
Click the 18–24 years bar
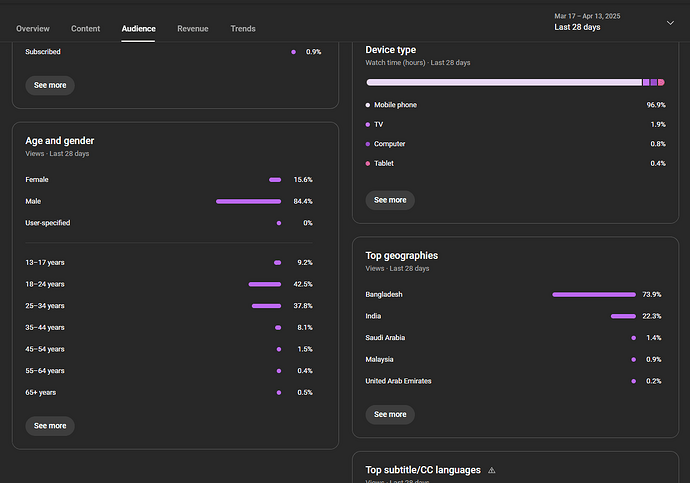click(x=264, y=284)
